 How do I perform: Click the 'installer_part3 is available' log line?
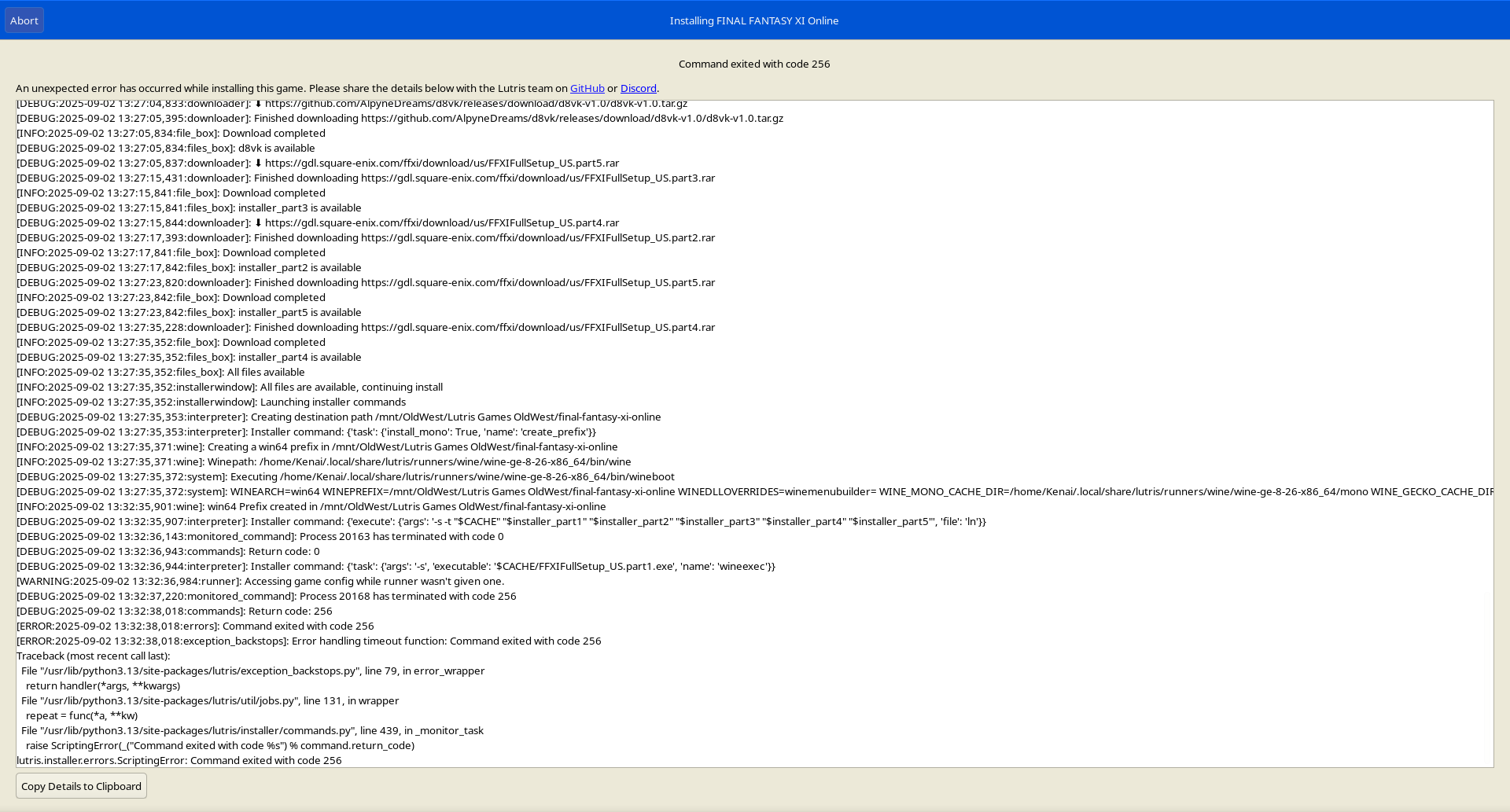189,208
